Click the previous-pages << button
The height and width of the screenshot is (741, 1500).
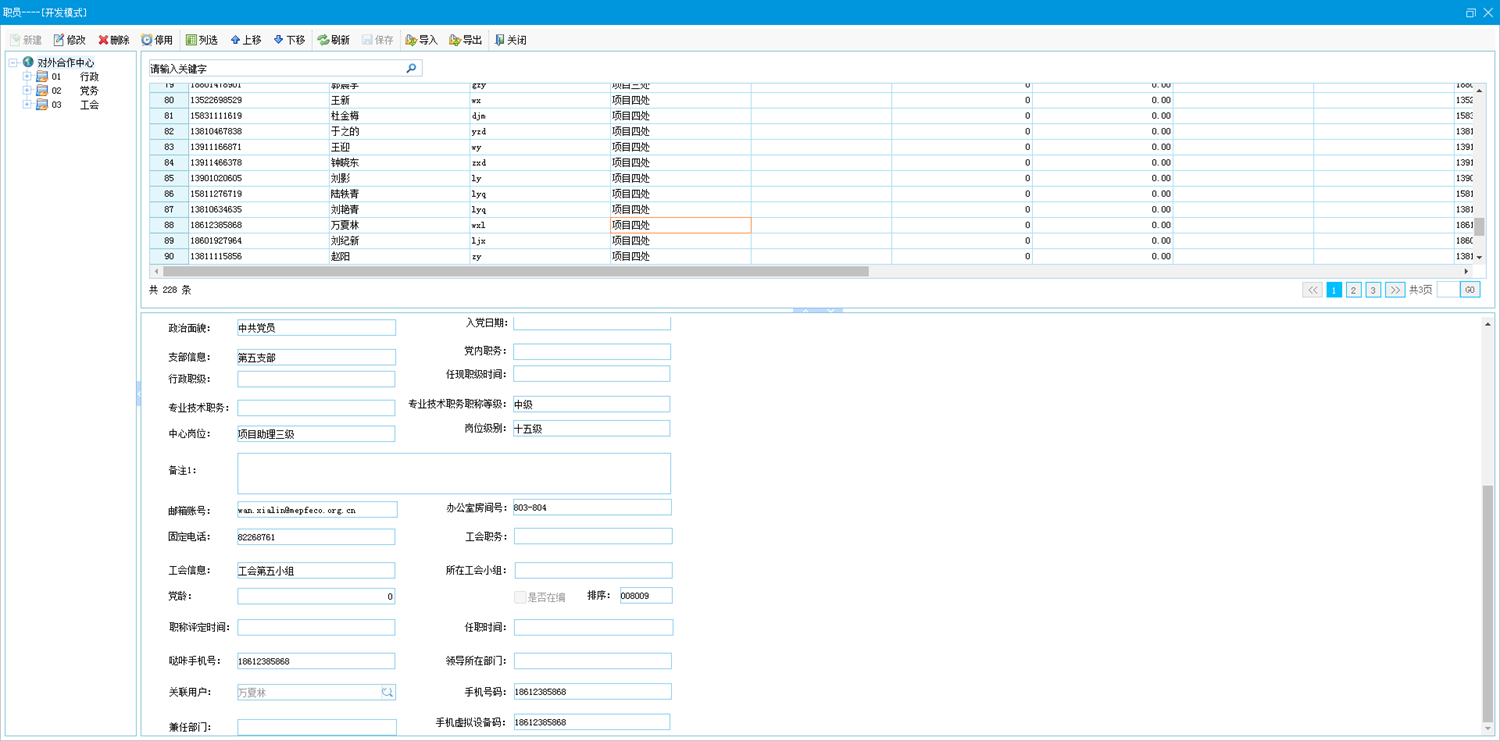tap(1312, 290)
